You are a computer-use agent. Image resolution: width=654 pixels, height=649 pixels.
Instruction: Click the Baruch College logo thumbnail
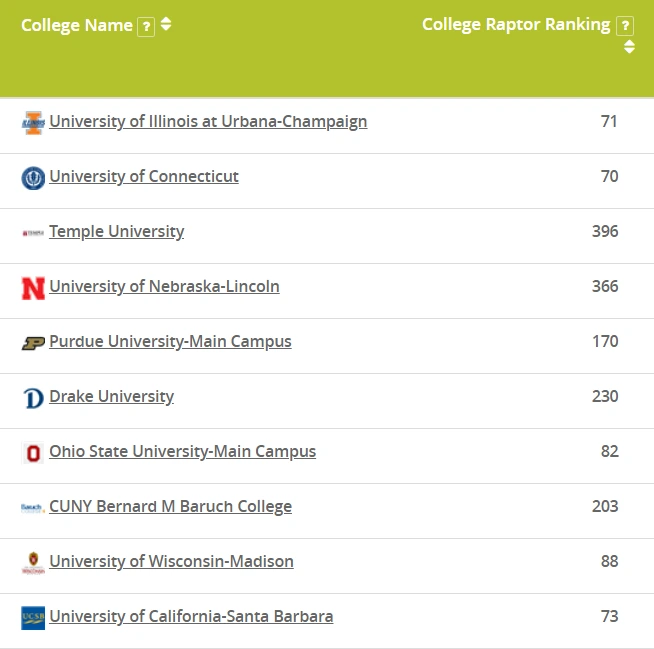33,508
